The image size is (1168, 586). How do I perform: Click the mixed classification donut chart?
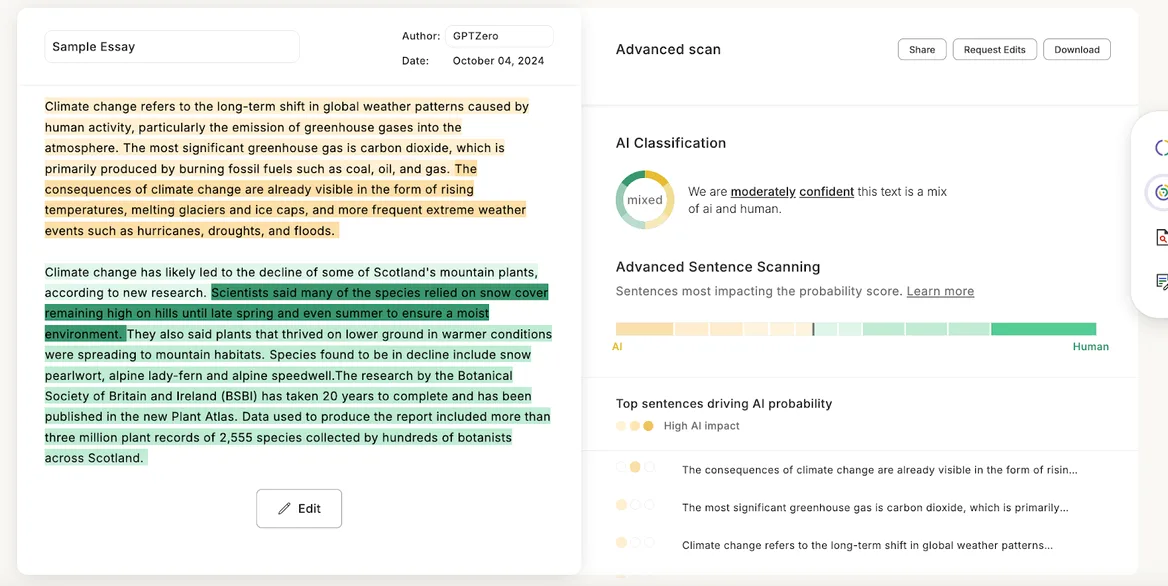[644, 200]
